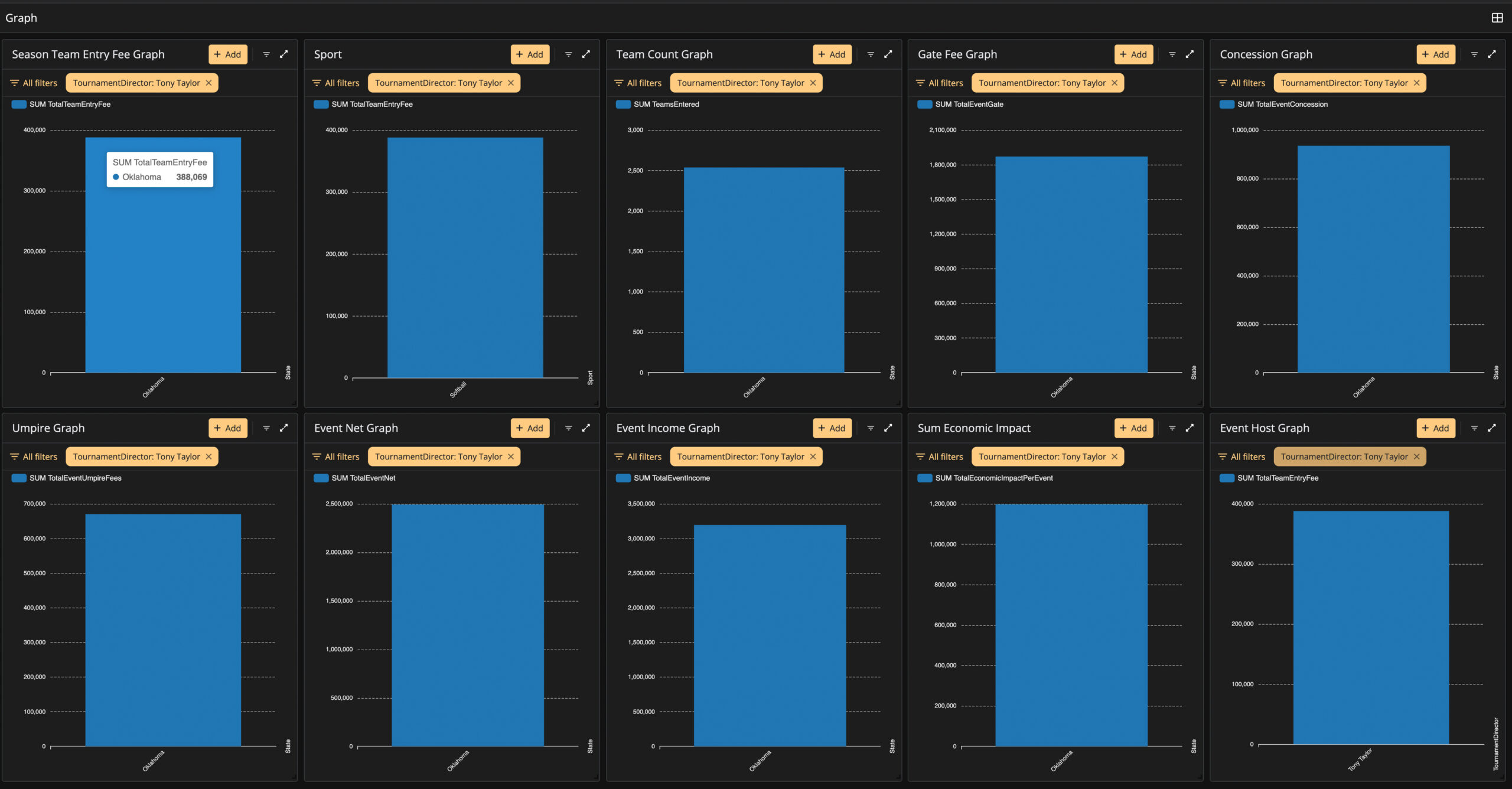
Task: Open All filters in Sum Economic Impact
Action: [939, 457]
